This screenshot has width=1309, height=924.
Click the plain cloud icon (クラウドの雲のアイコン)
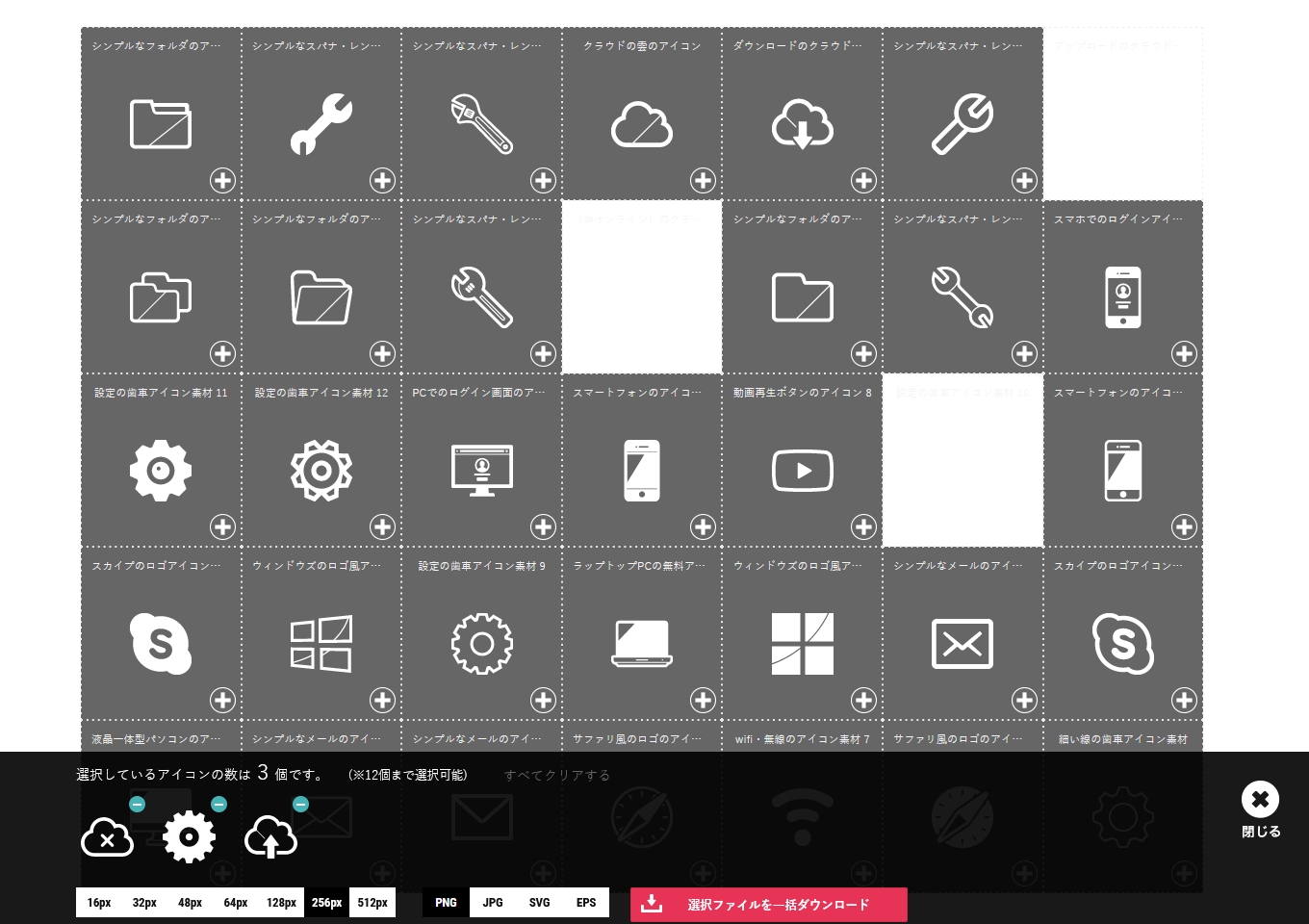point(642,124)
